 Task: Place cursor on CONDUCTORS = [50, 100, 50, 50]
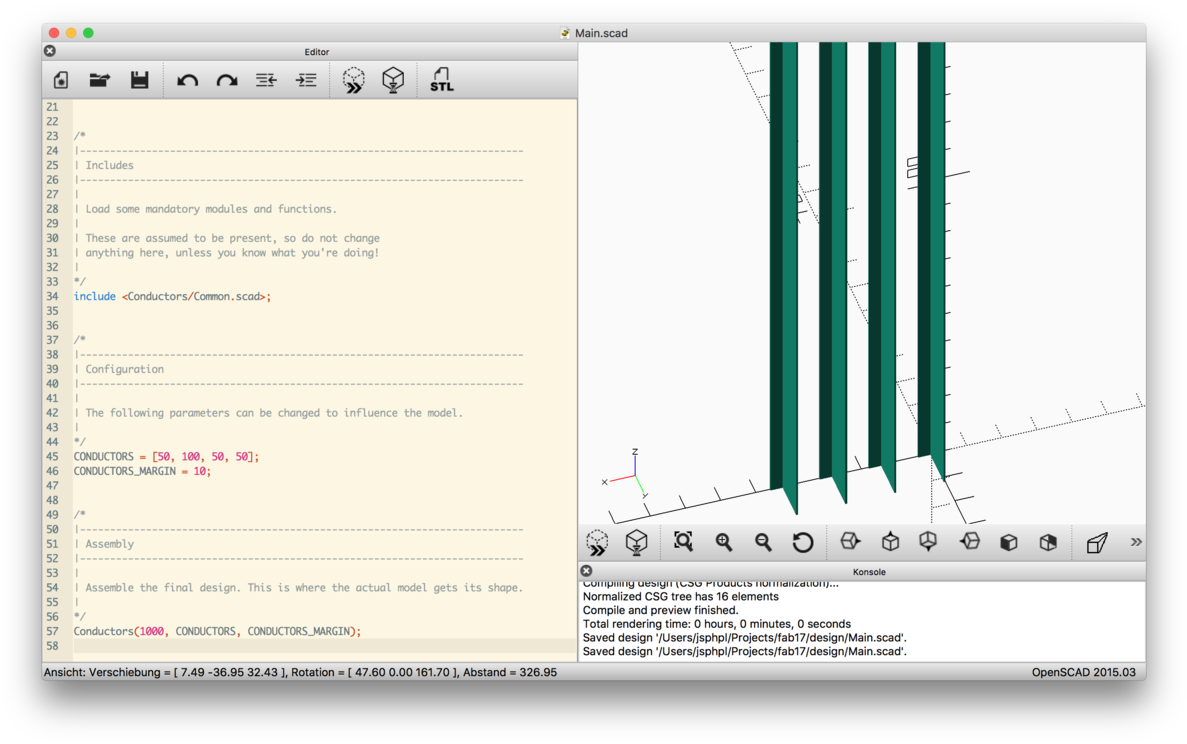(x=166, y=456)
